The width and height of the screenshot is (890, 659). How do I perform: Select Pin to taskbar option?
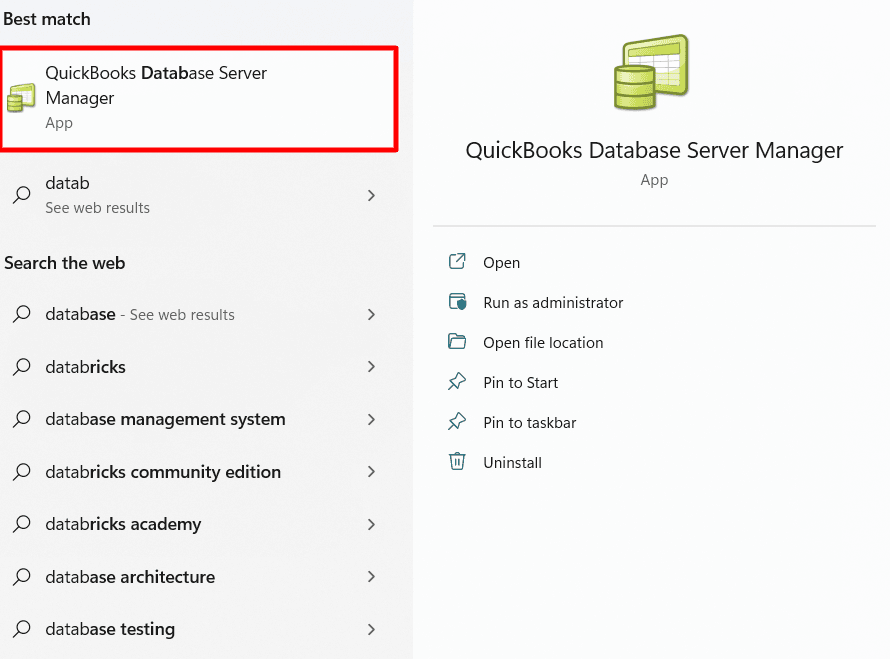coord(529,422)
